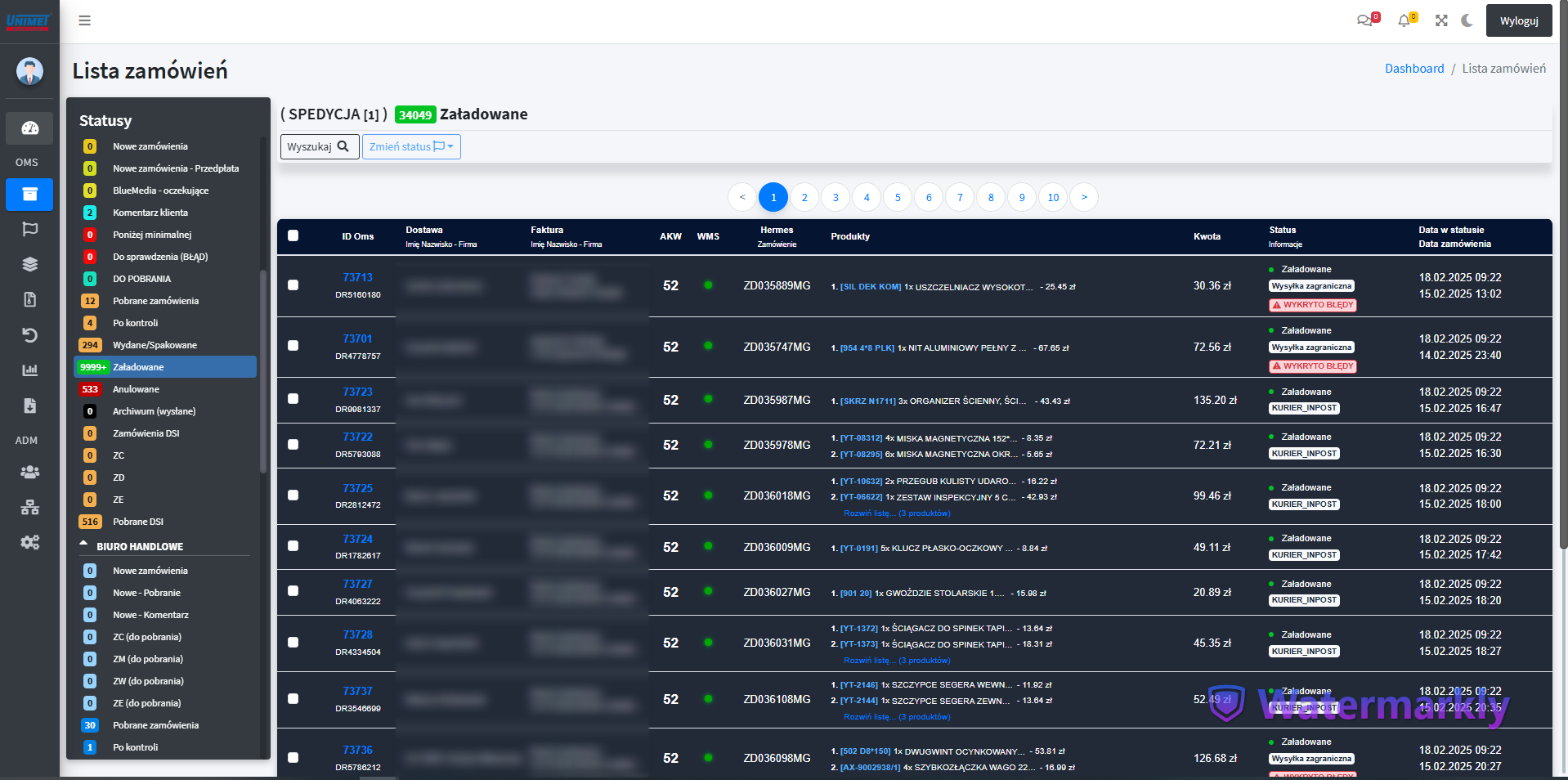Expand product list for order 73728
Image resolution: width=1568 pixels, height=780 pixels.
coord(897,661)
